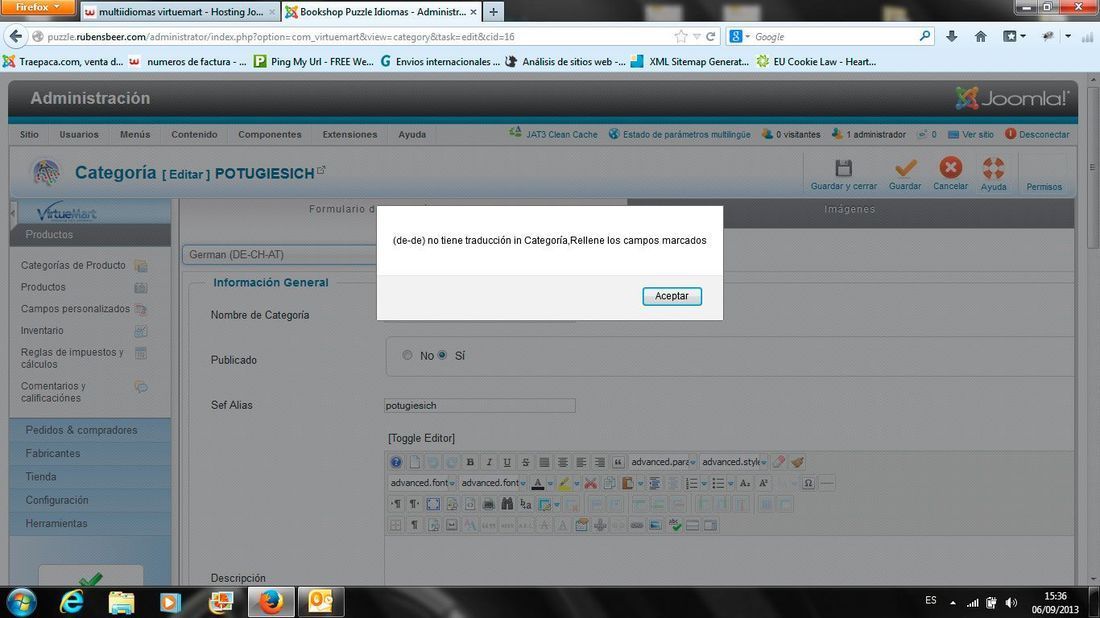Open the numbered list style arrow
The height and width of the screenshot is (618, 1100).
704,483
